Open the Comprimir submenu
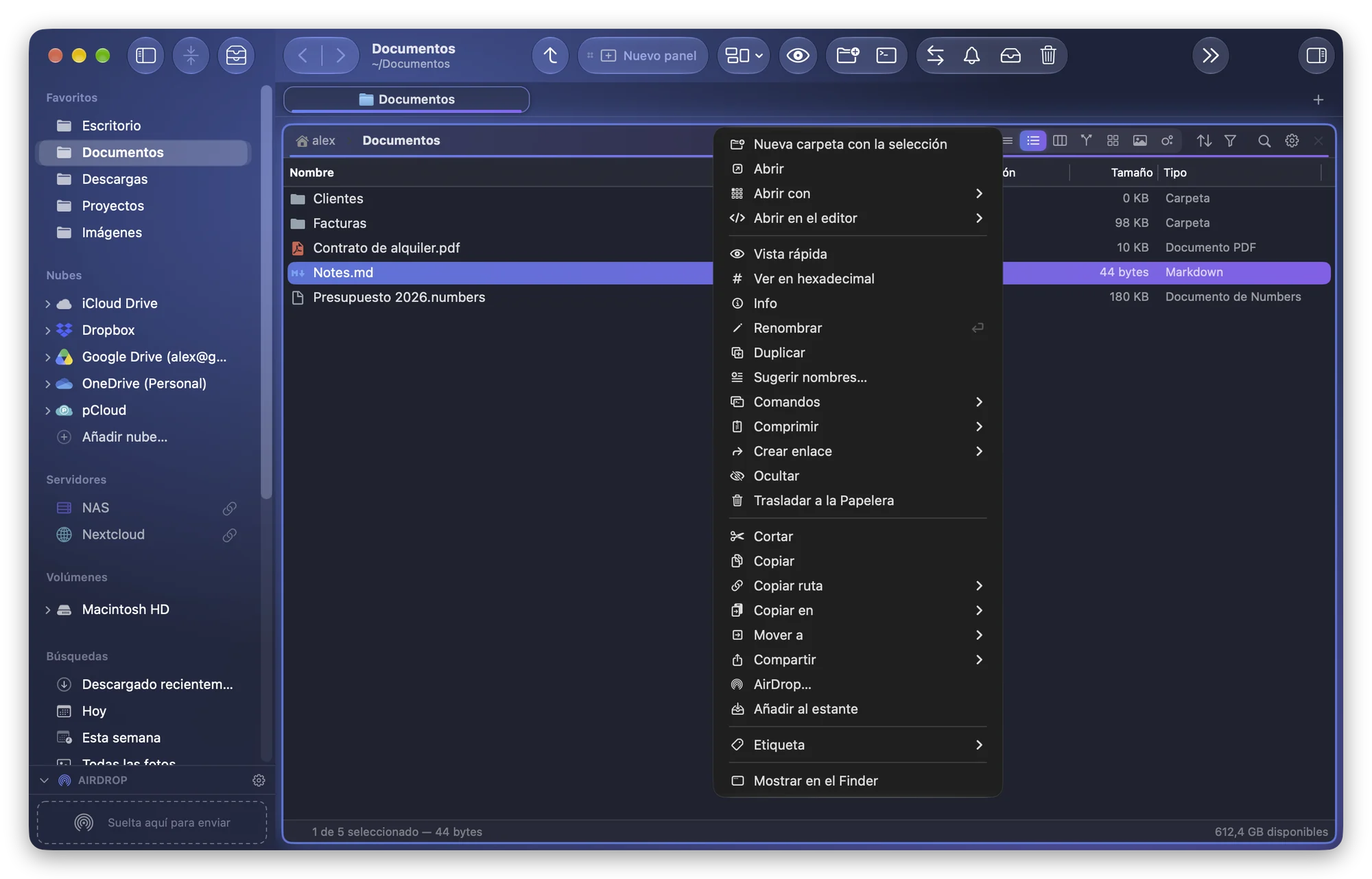The image size is (1372, 879). tap(858, 427)
